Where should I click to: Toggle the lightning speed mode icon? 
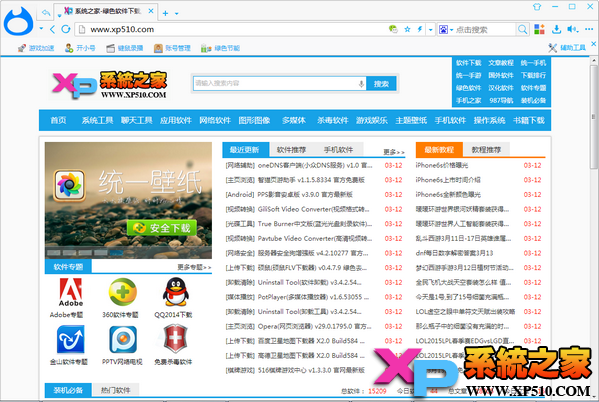pyautogui.click(x=419, y=29)
